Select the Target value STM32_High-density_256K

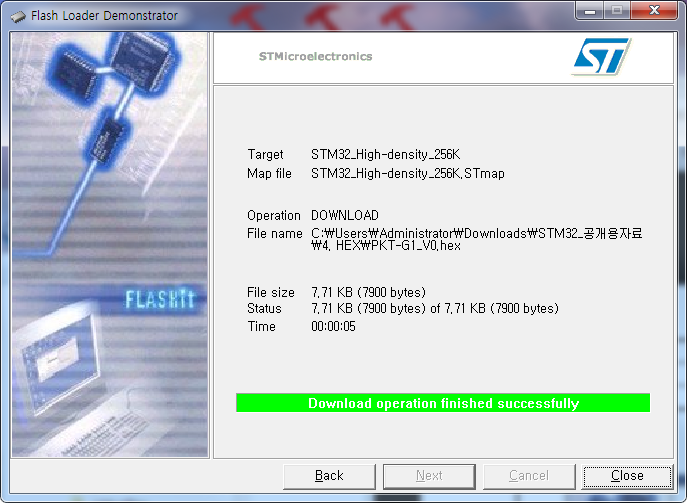tap(386, 154)
